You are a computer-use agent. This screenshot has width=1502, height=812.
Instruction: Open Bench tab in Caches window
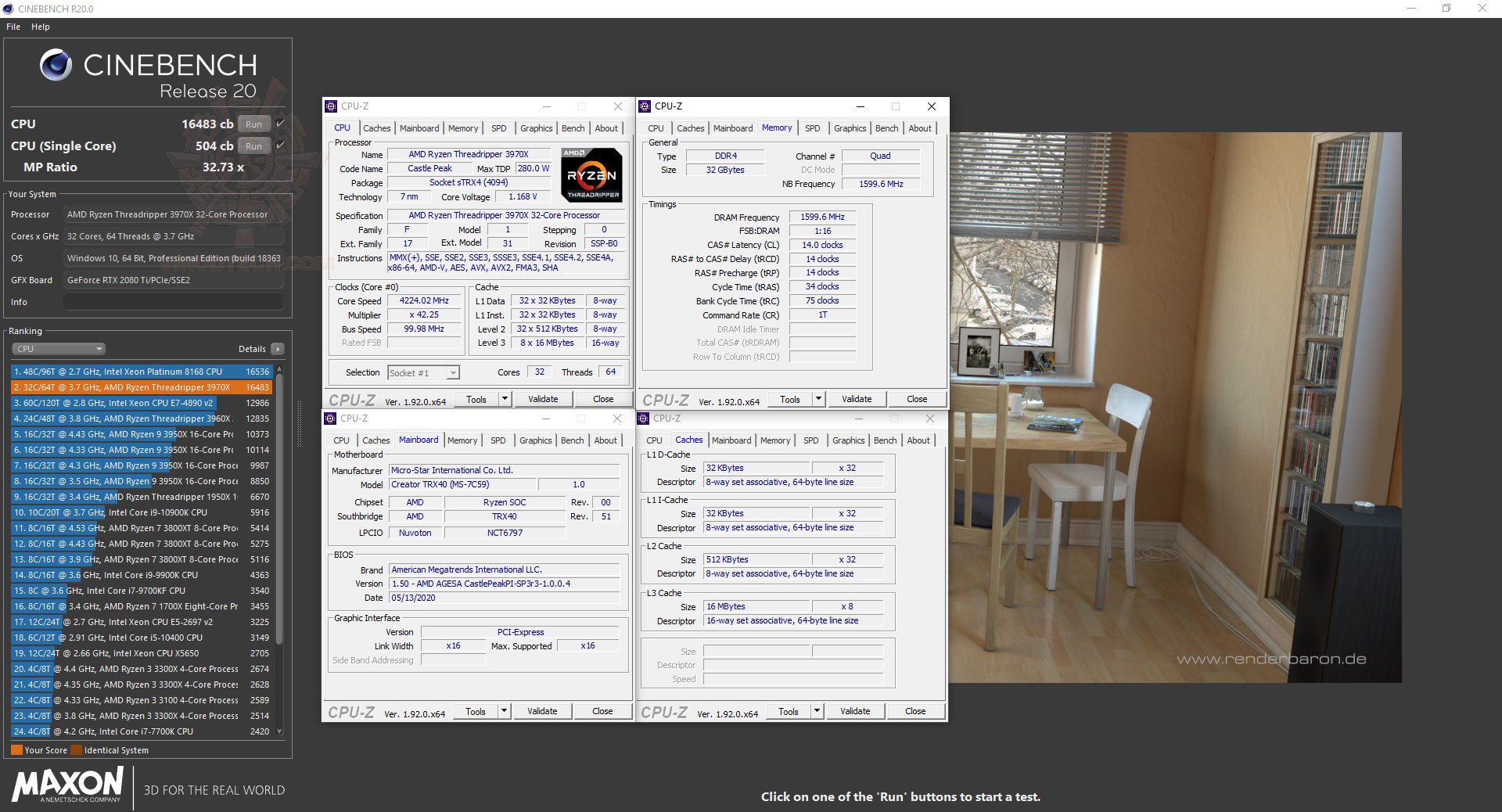(885, 440)
